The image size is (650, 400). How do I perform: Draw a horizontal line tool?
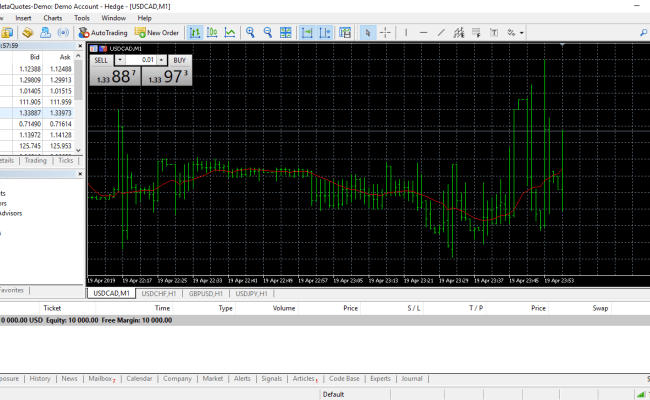point(423,32)
